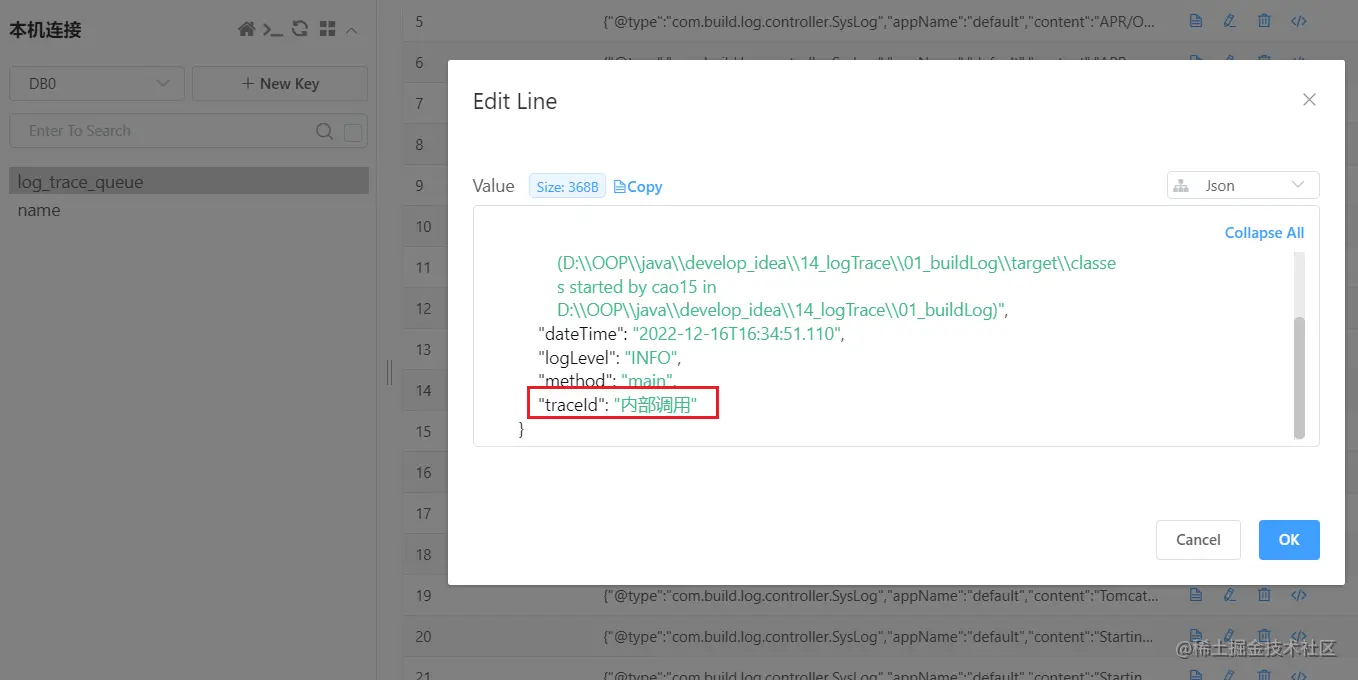Click the sidebar resize handle
This screenshot has width=1358, height=680.
[x=389, y=372]
